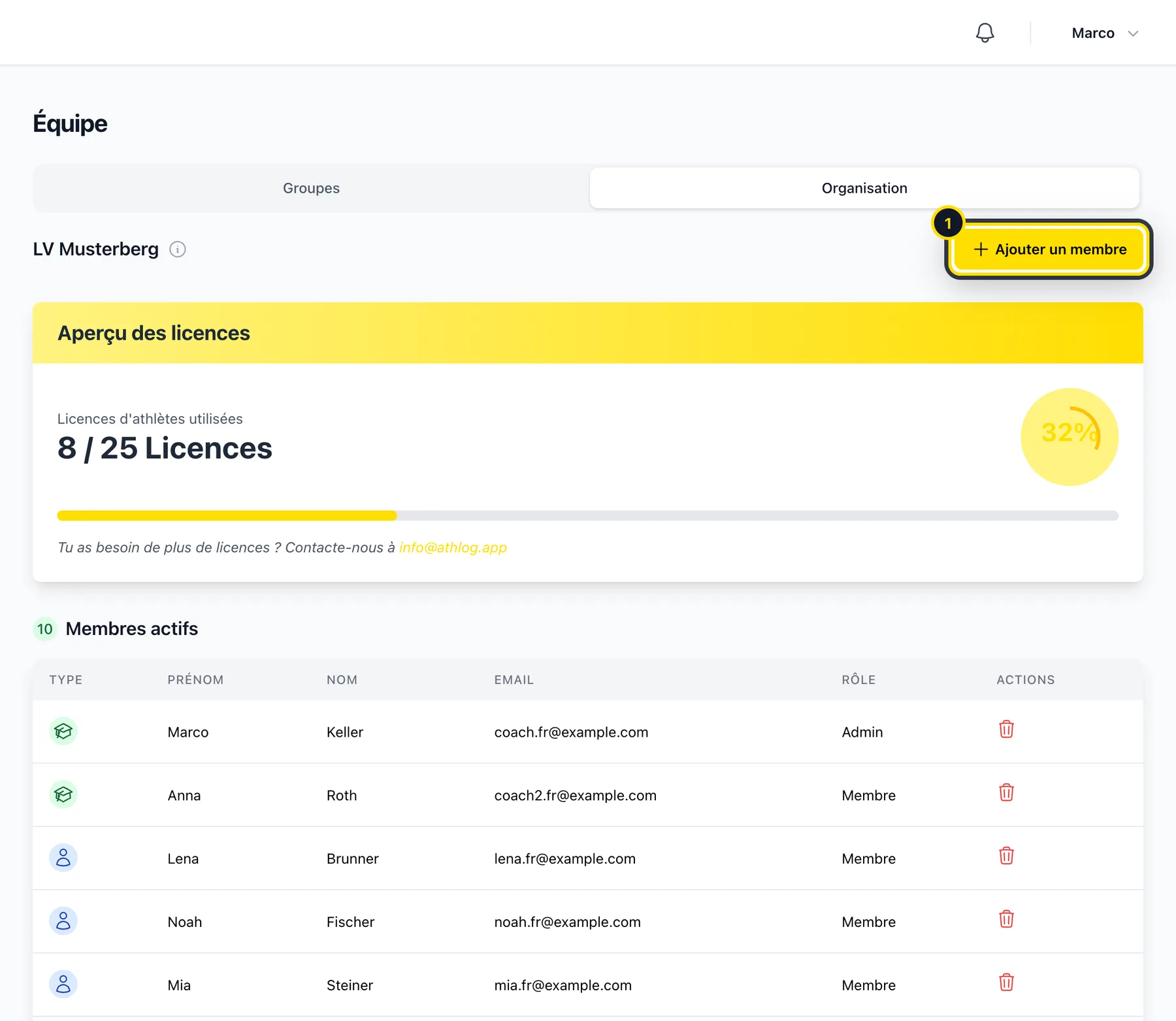Click the Admin role cell

(862, 732)
